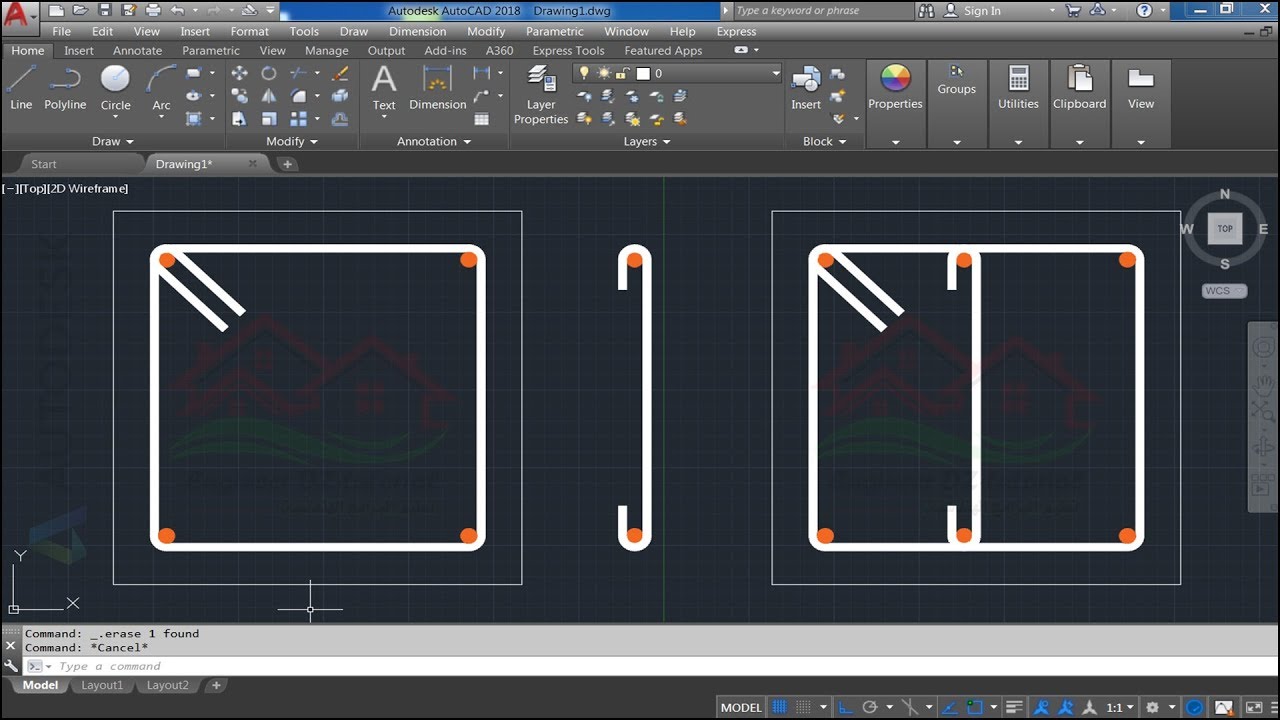
Task: Toggle layer 0 lightbulb on/off
Action: point(585,73)
